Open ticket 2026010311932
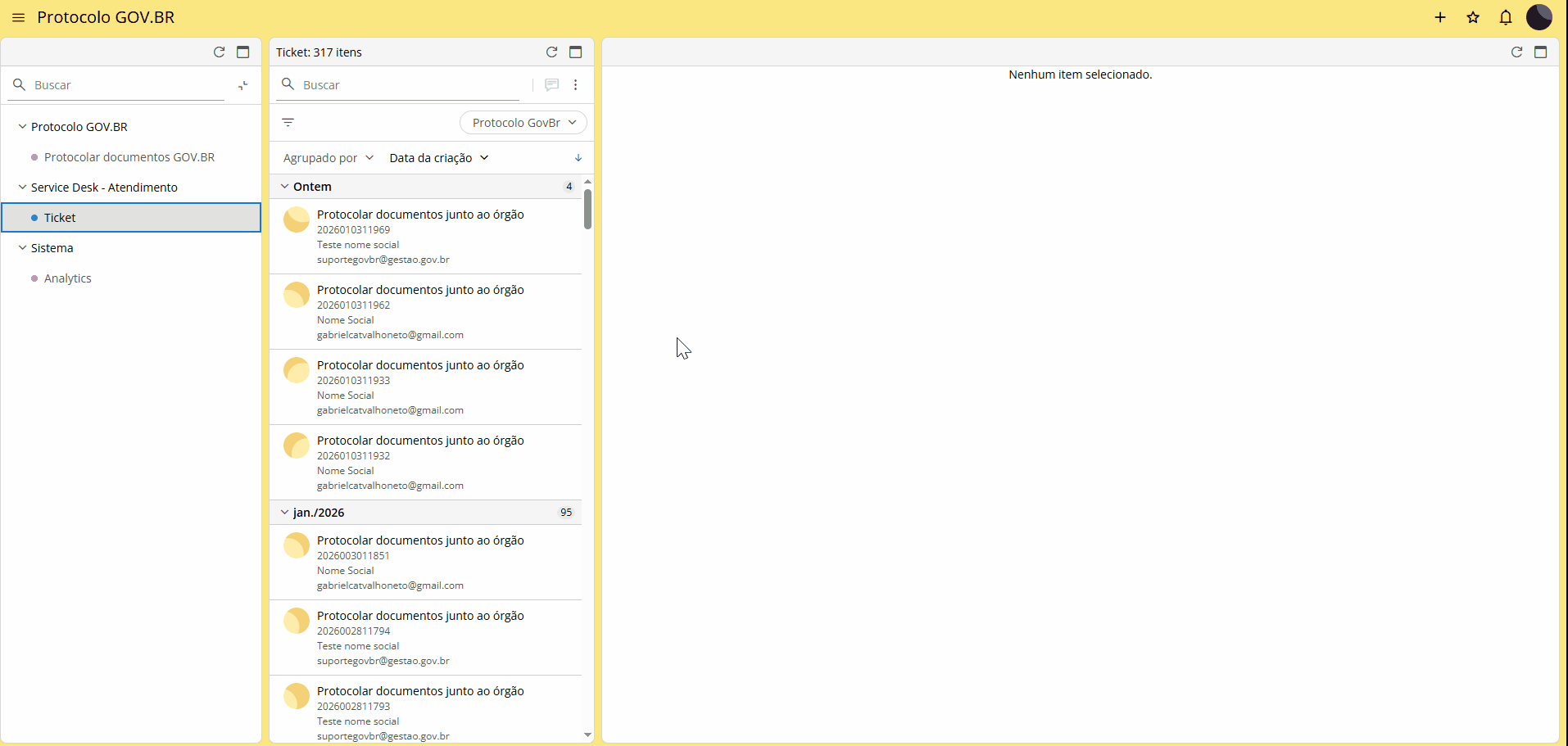This screenshot has width=1568, height=746. [x=425, y=463]
